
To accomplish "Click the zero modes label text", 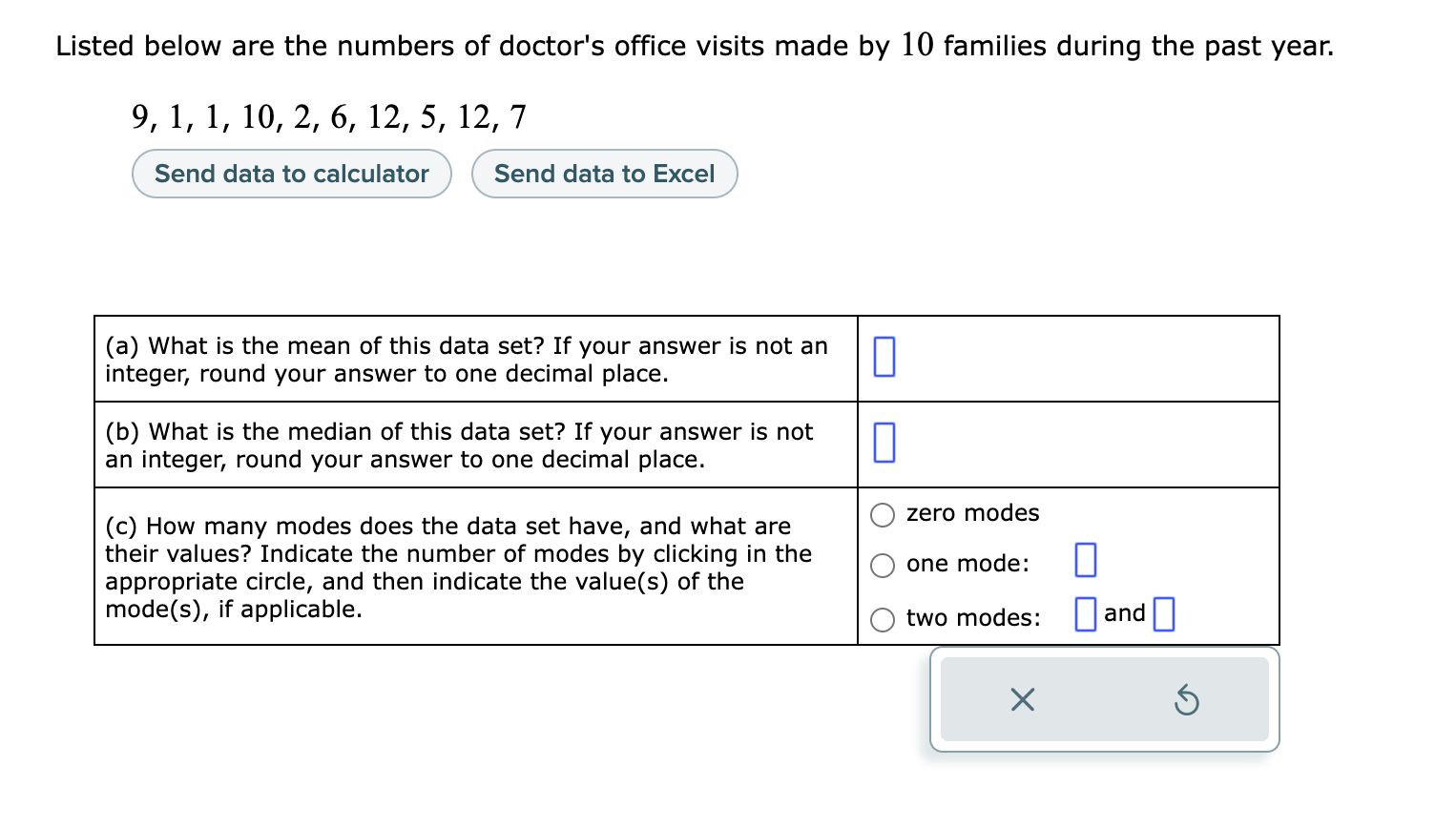I will (x=971, y=513).
